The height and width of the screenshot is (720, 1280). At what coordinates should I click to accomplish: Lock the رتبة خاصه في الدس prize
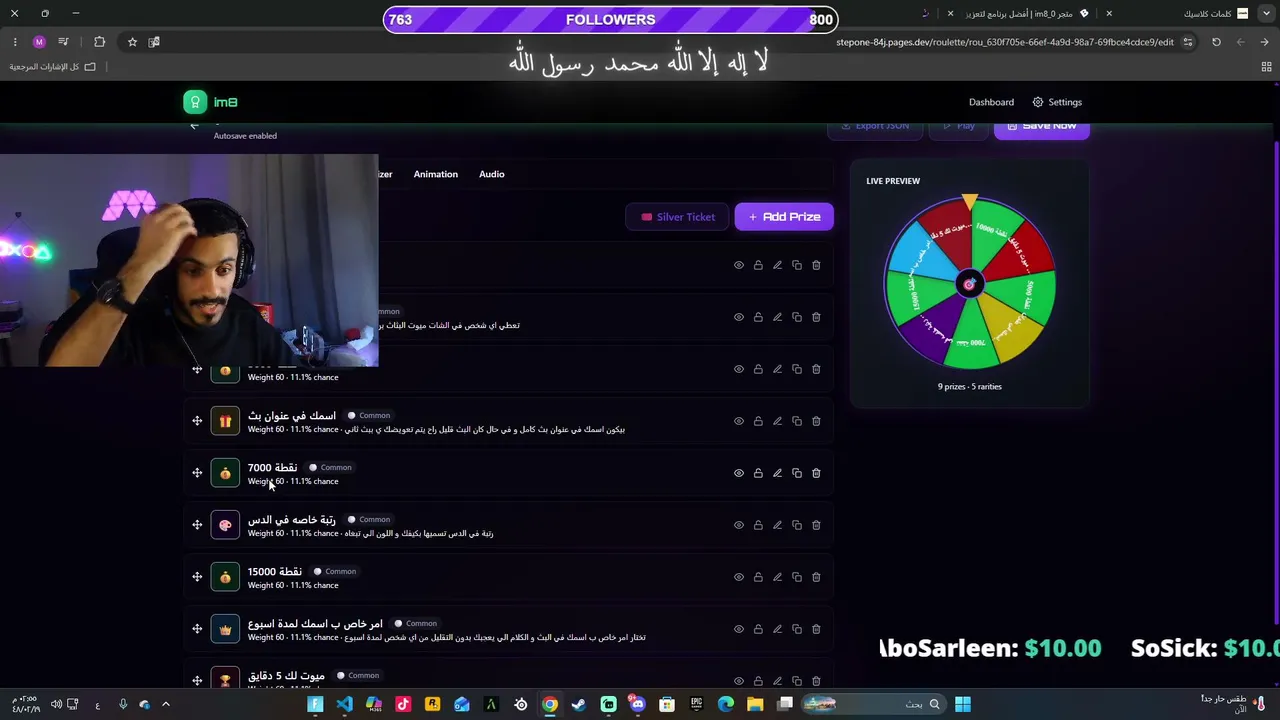[x=758, y=525]
